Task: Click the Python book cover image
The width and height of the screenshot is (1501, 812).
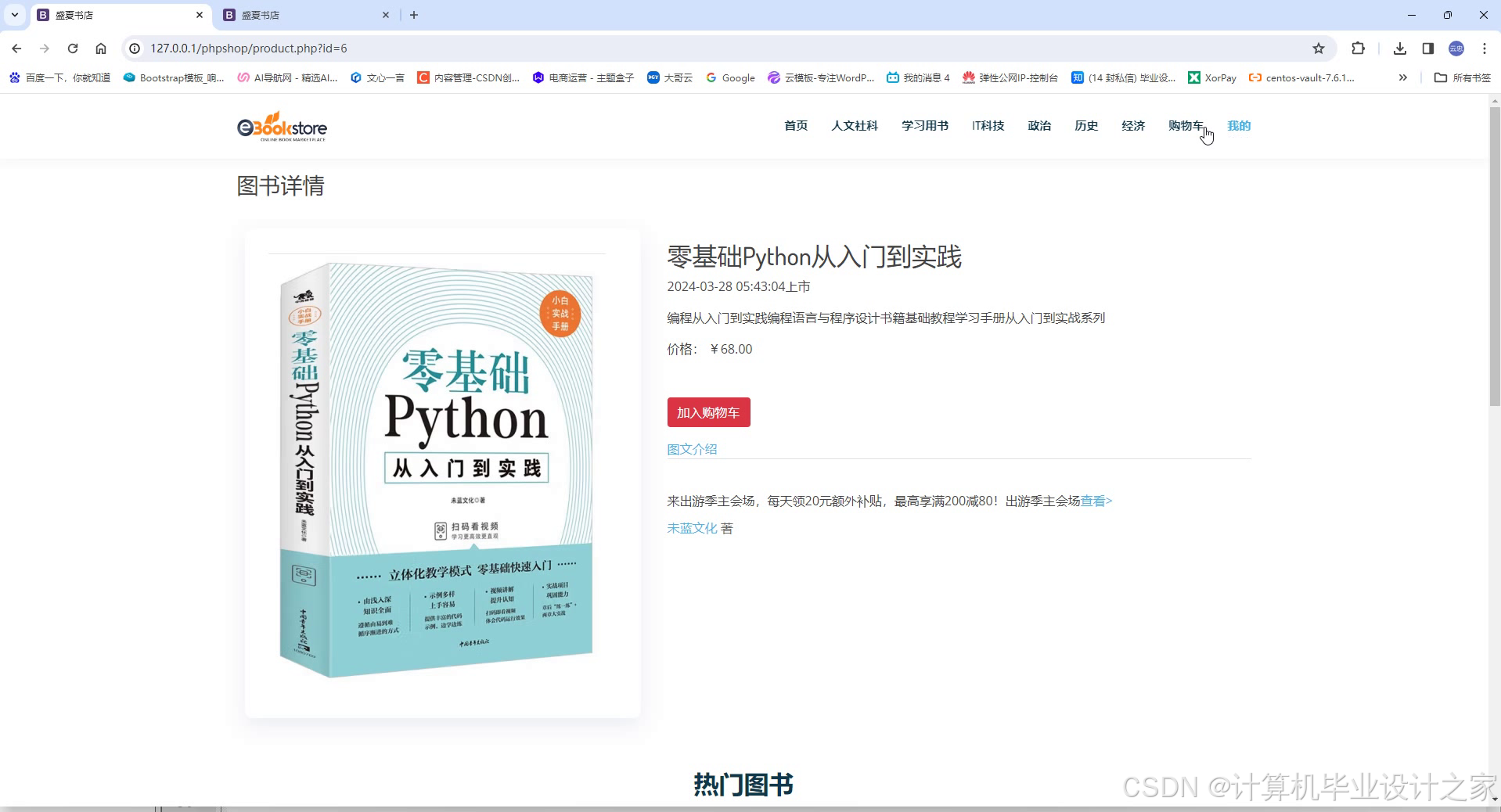Action: 436,470
